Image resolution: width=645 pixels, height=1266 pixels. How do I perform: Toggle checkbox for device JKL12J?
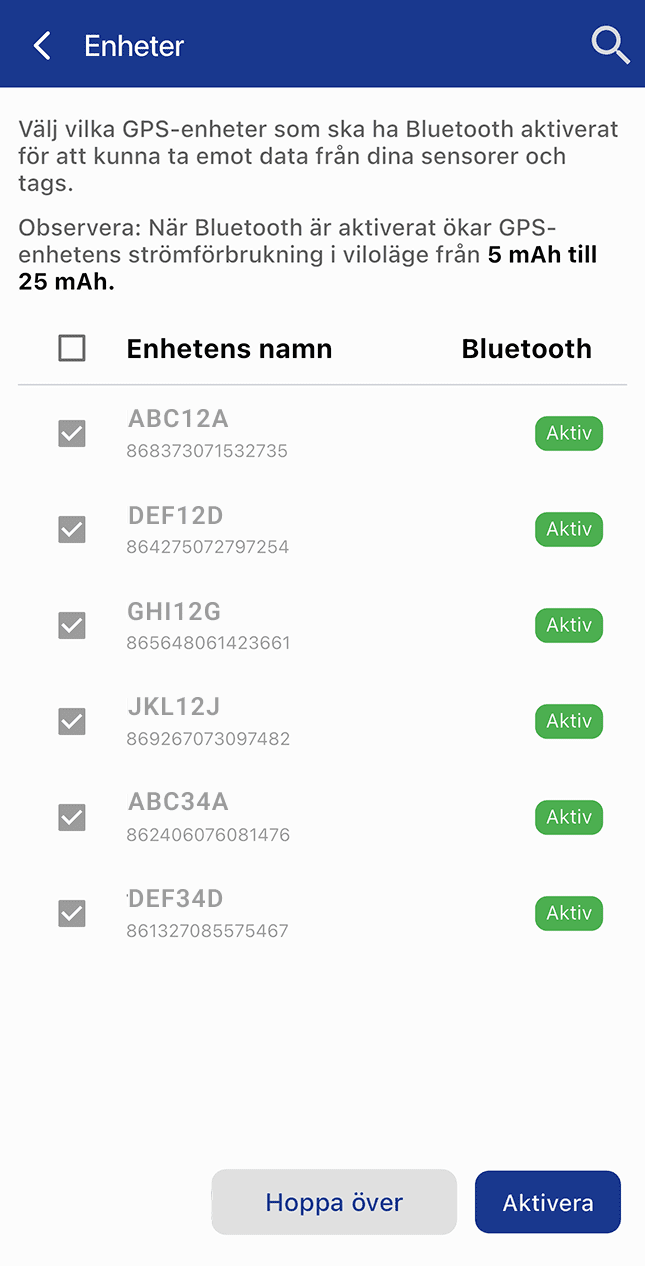pos(72,721)
